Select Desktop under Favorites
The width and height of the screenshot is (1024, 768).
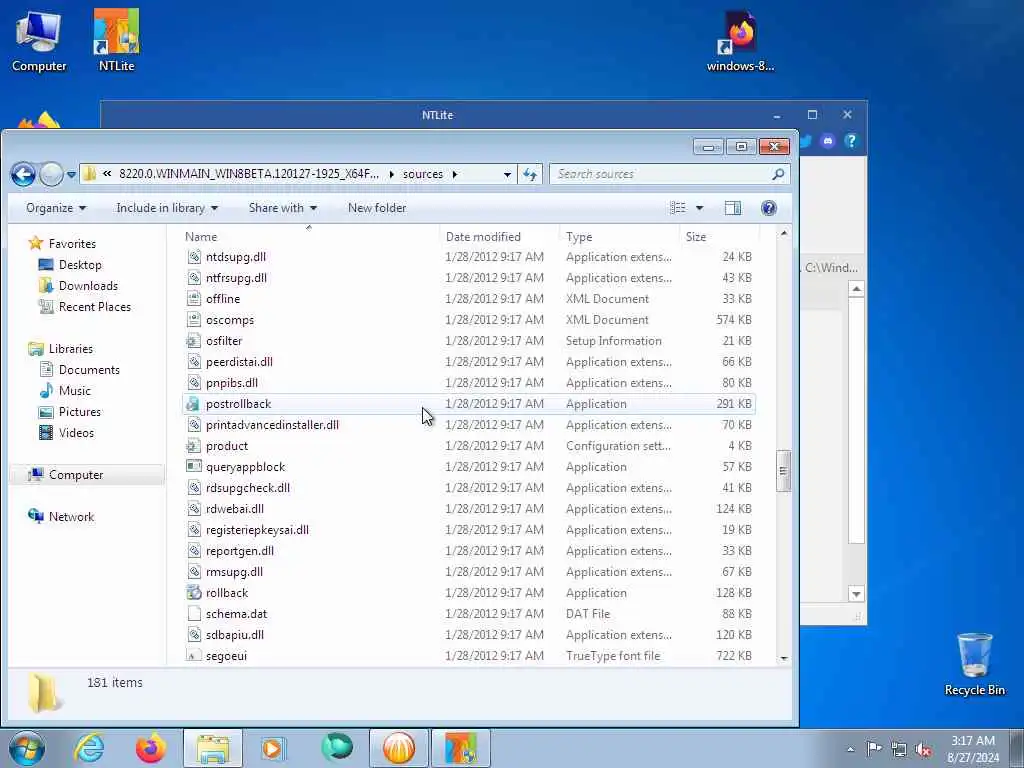80,264
